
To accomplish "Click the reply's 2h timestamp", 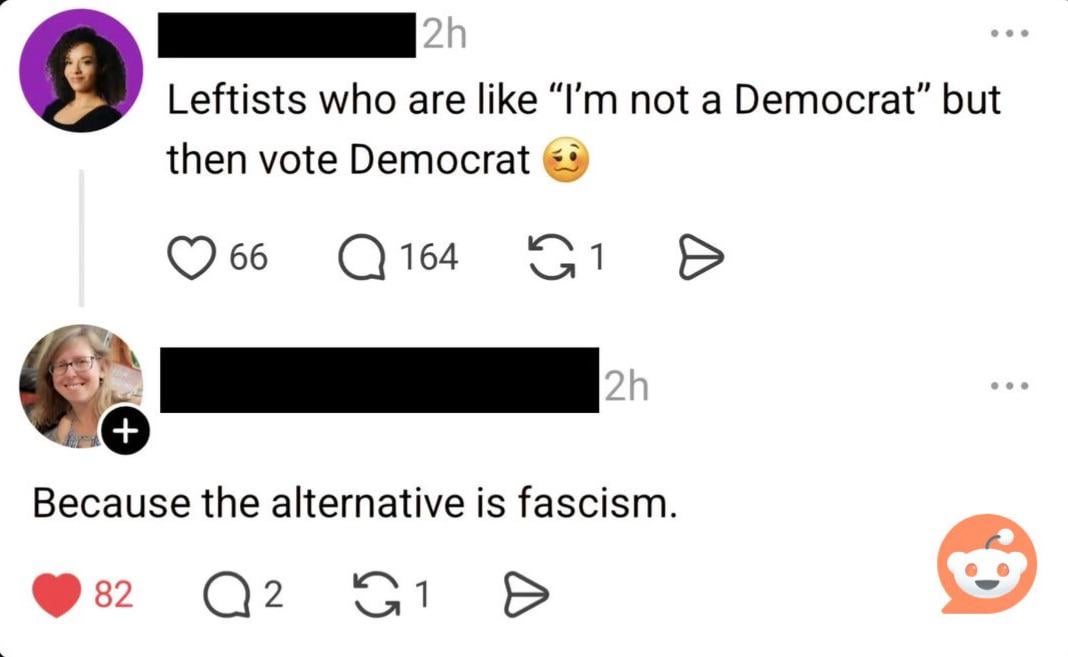I will pyautogui.click(x=625, y=386).
